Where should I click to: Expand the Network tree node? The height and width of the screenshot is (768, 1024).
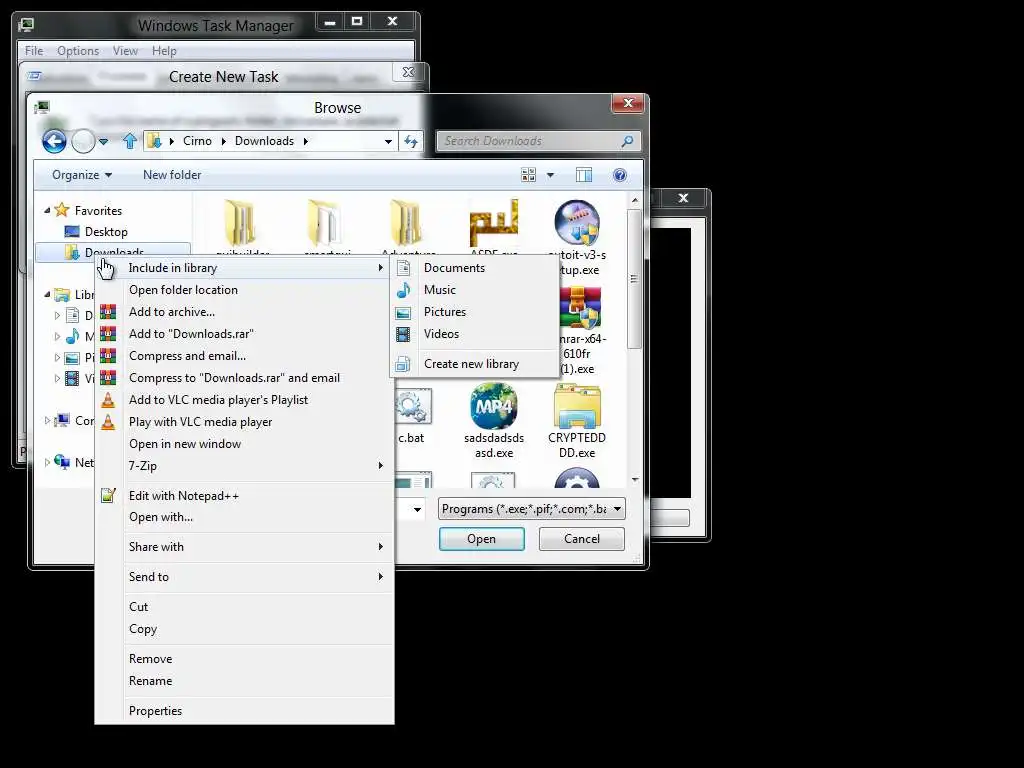[47, 462]
